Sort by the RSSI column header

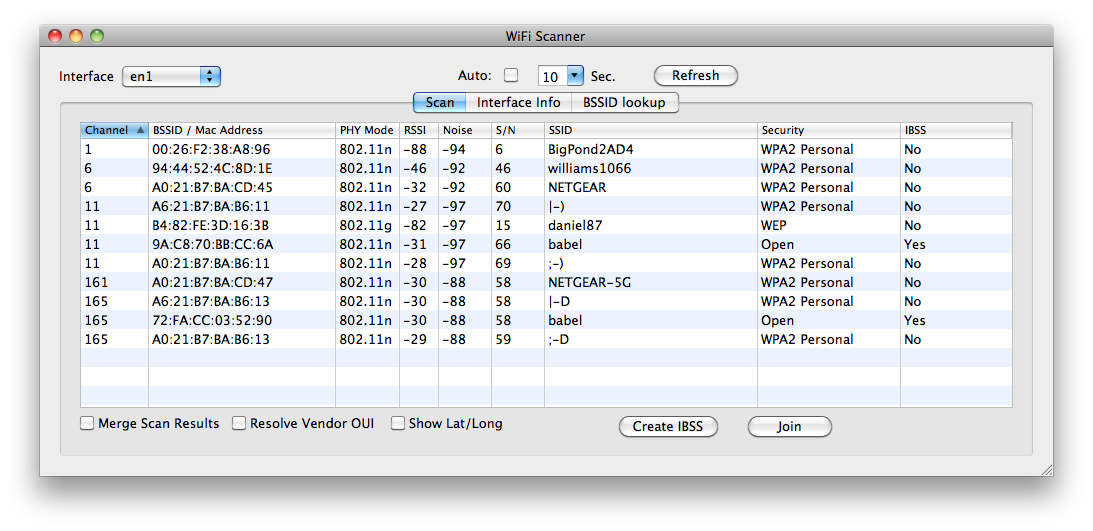418,130
